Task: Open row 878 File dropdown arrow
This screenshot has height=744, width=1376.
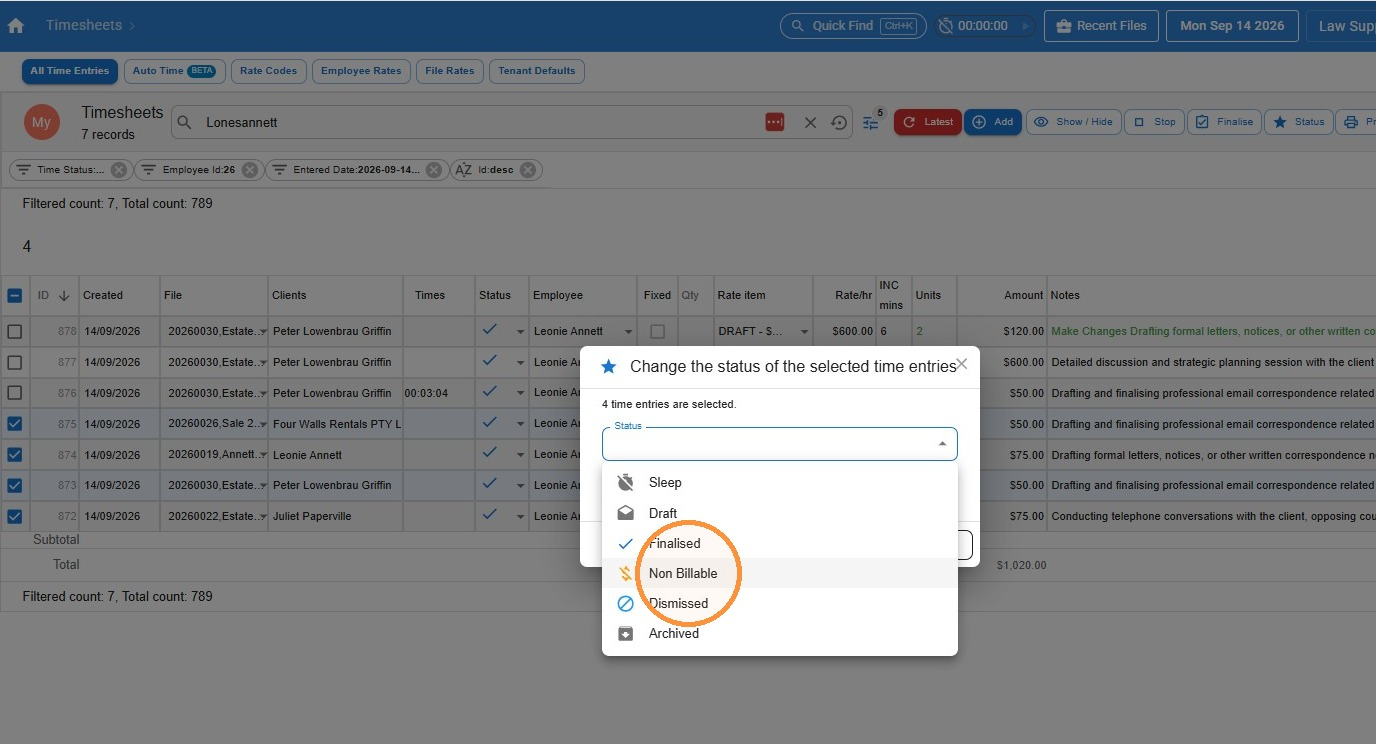Action: click(262, 332)
